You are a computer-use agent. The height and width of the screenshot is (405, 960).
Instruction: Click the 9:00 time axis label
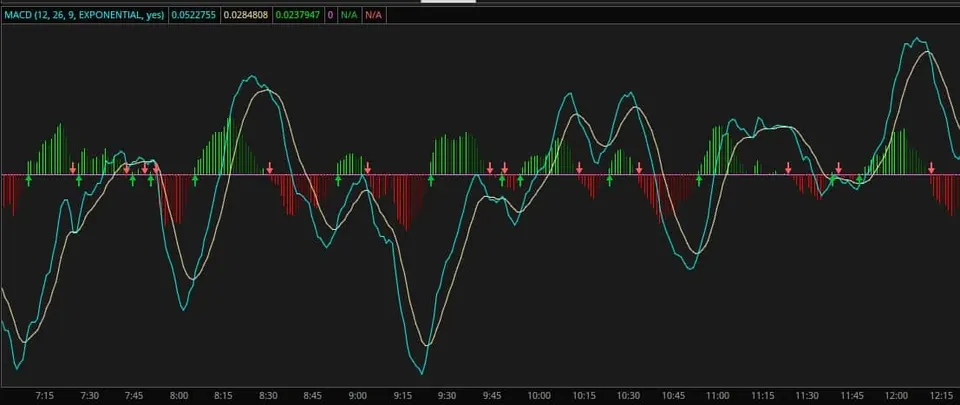tap(358, 395)
